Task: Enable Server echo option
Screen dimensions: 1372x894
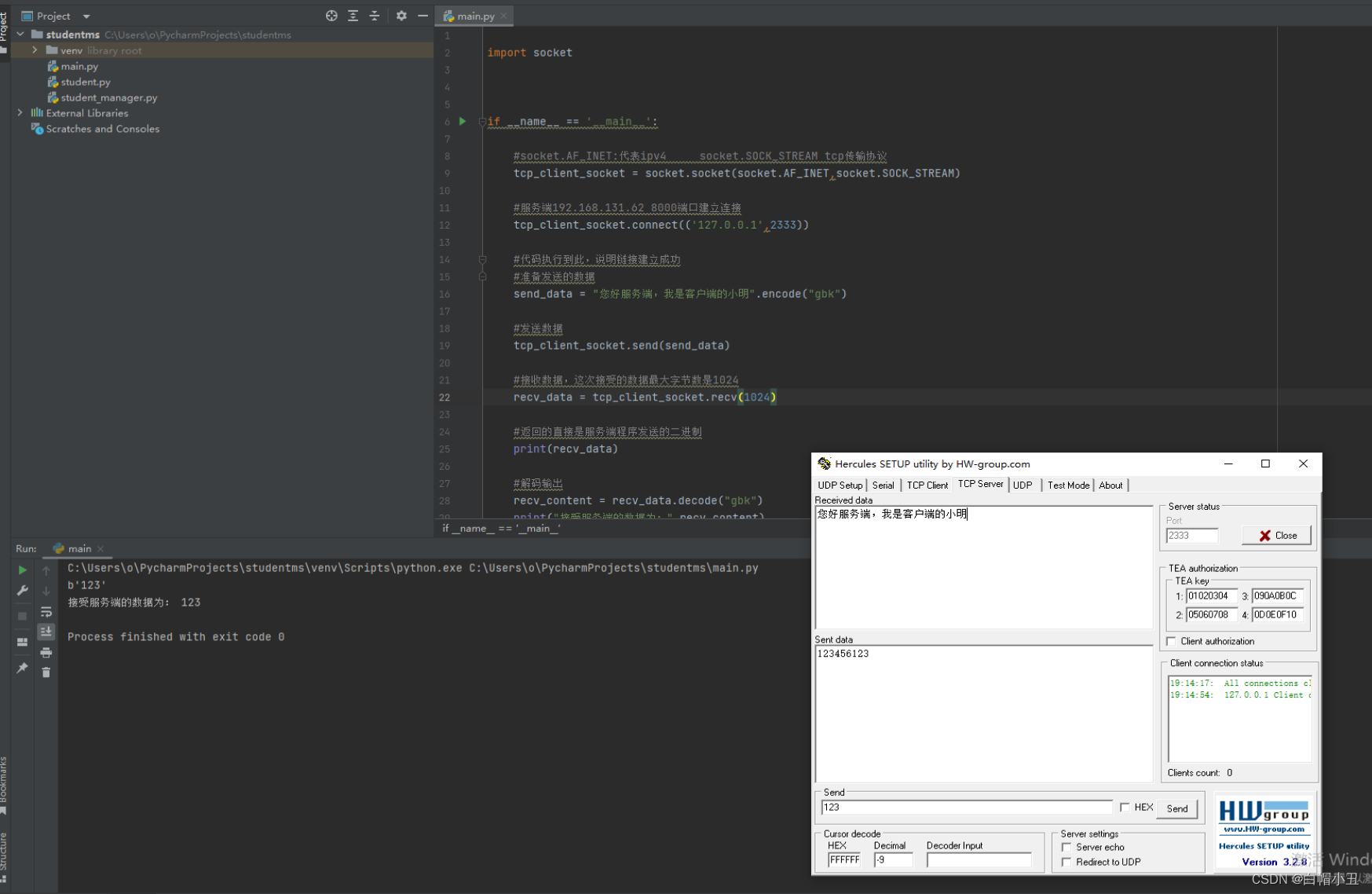Action: pyautogui.click(x=1067, y=847)
